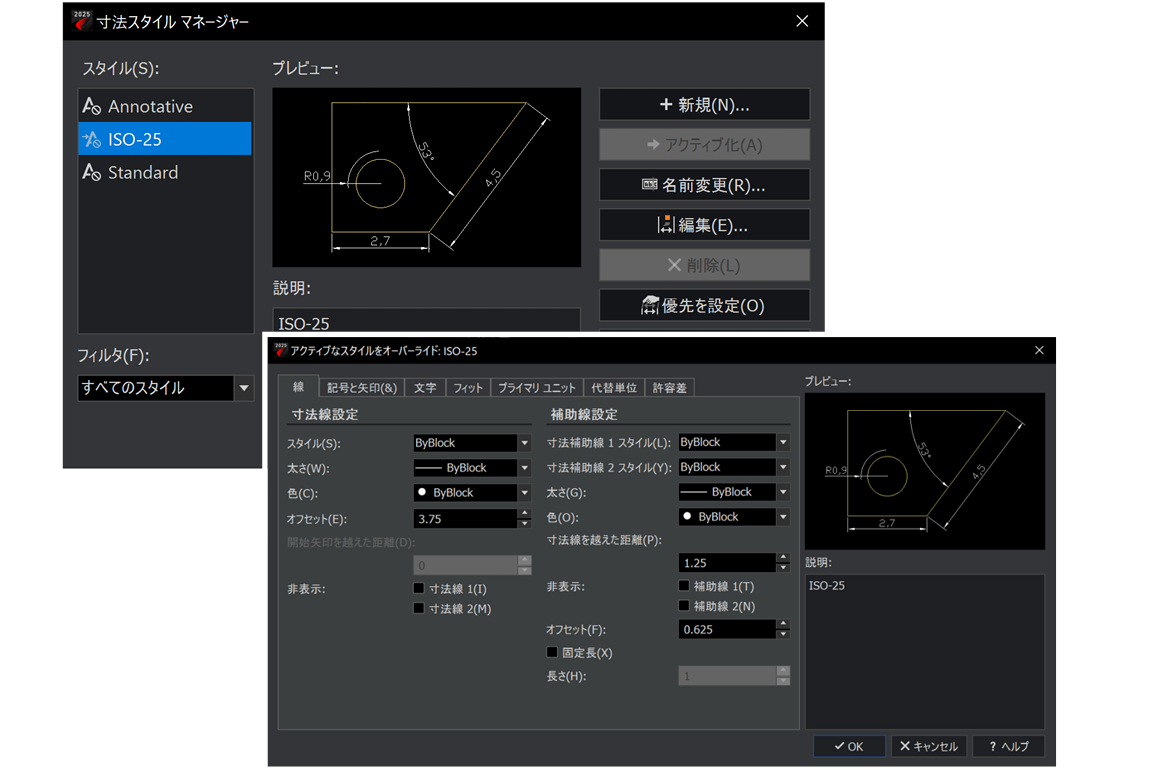This screenshot has width=1167, height=771.
Task: Click the 新規(N) new style button
Action: [x=704, y=105]
